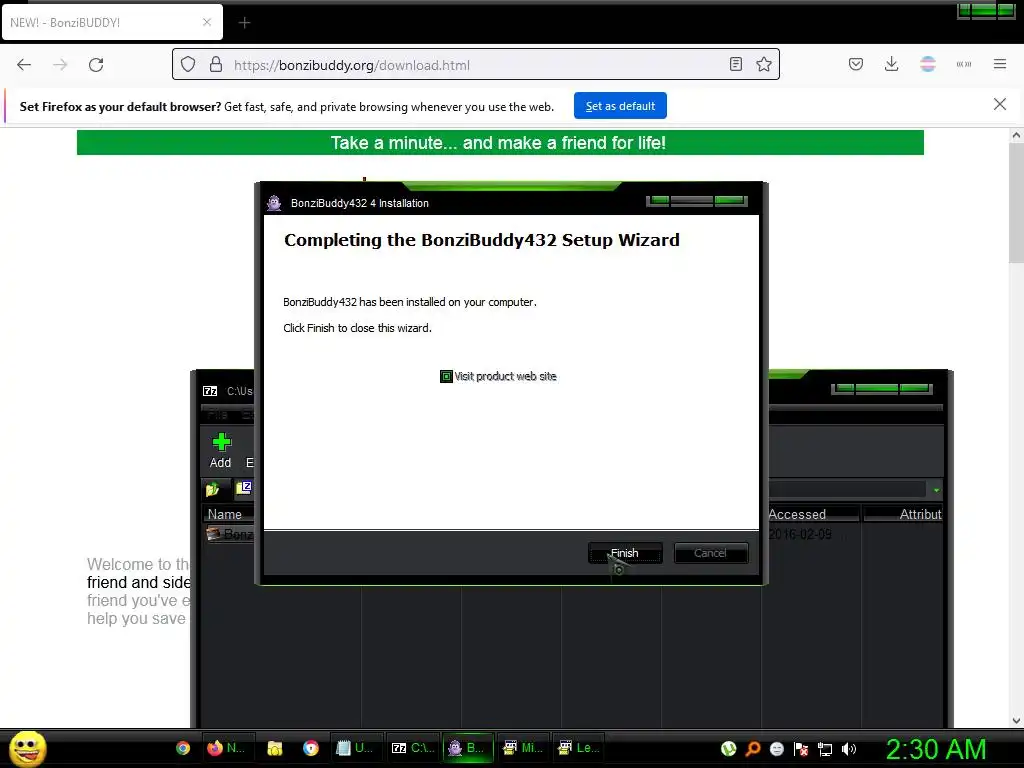Click the up-folder icon in 7-Zip address bar
Viewport: 1024px width, 768px height.
pyautogui.click(x=213, y=489)
